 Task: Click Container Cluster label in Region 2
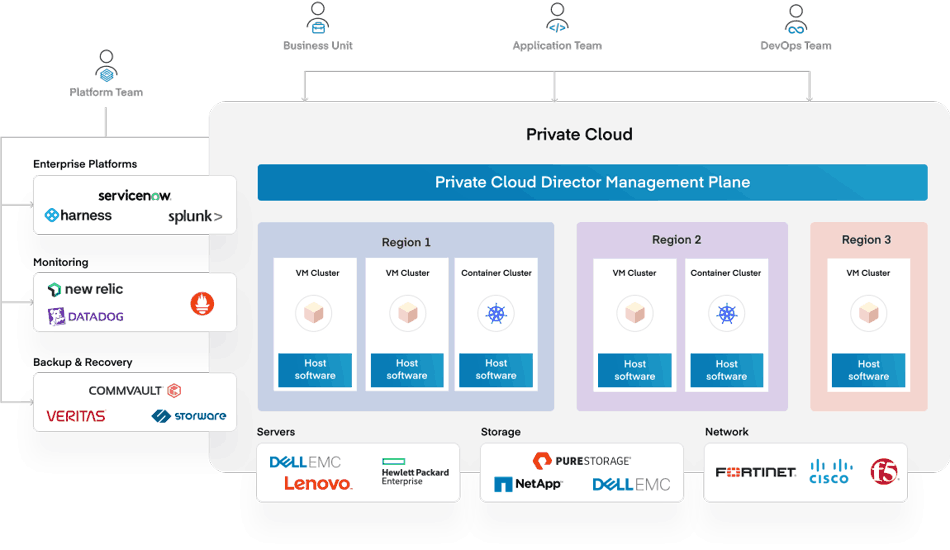(725, 273)
